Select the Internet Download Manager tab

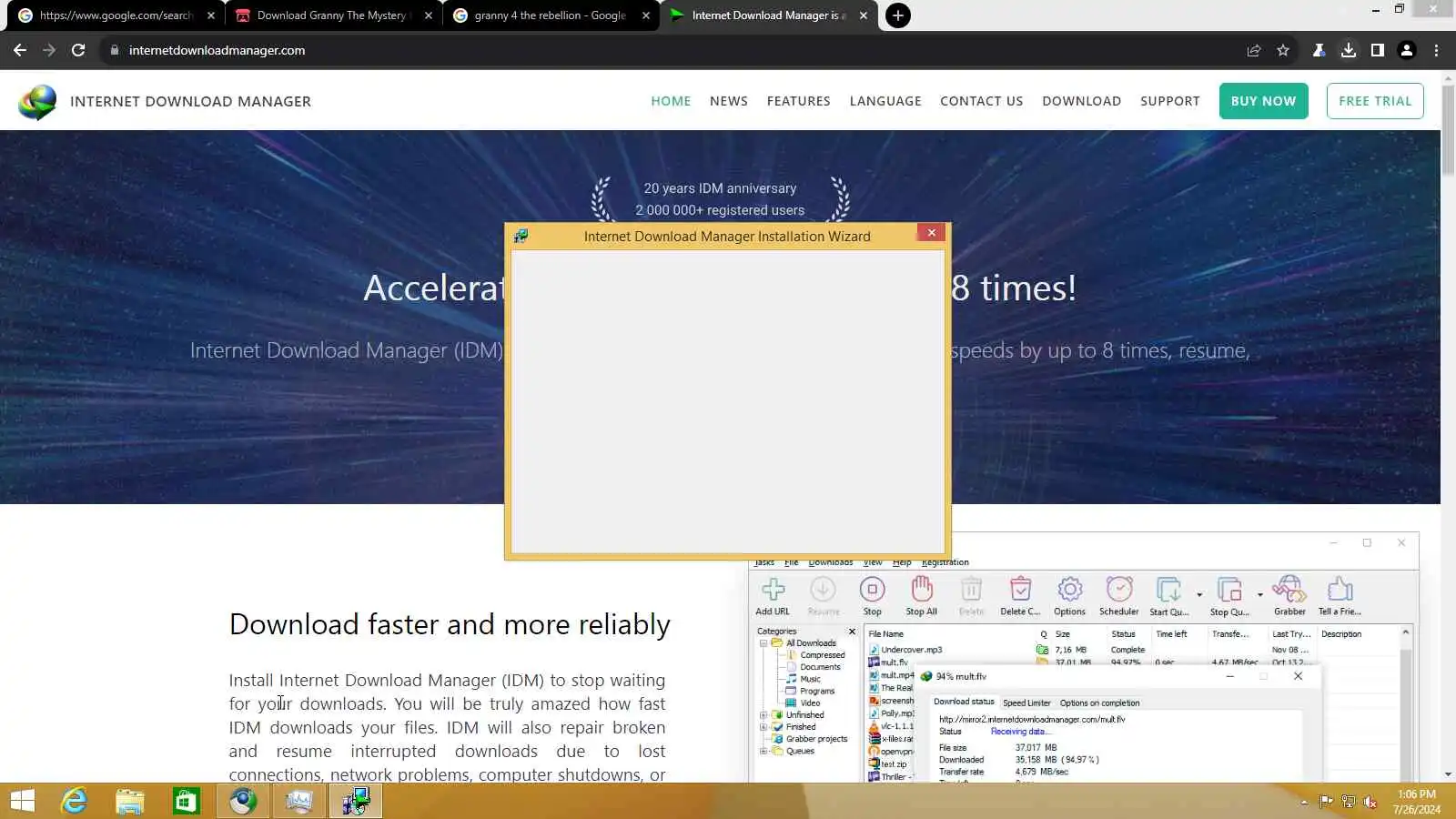(769, 15)
